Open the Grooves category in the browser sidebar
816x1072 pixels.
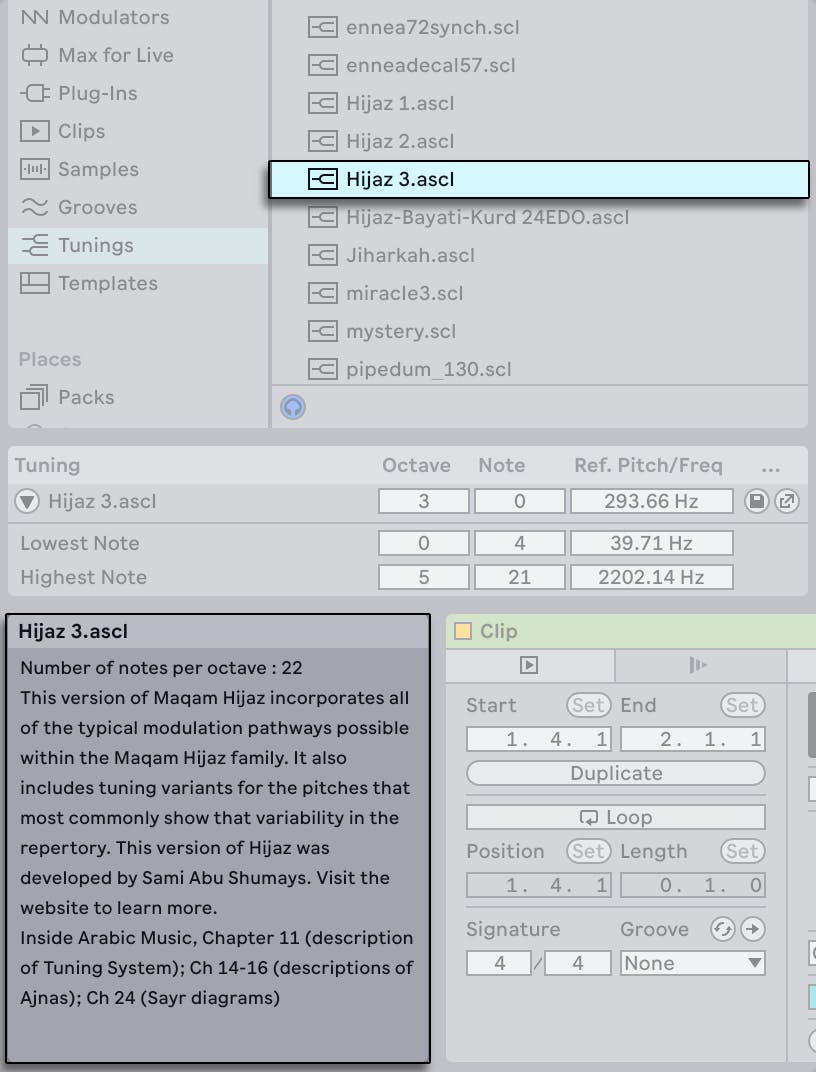coord(97,207)
